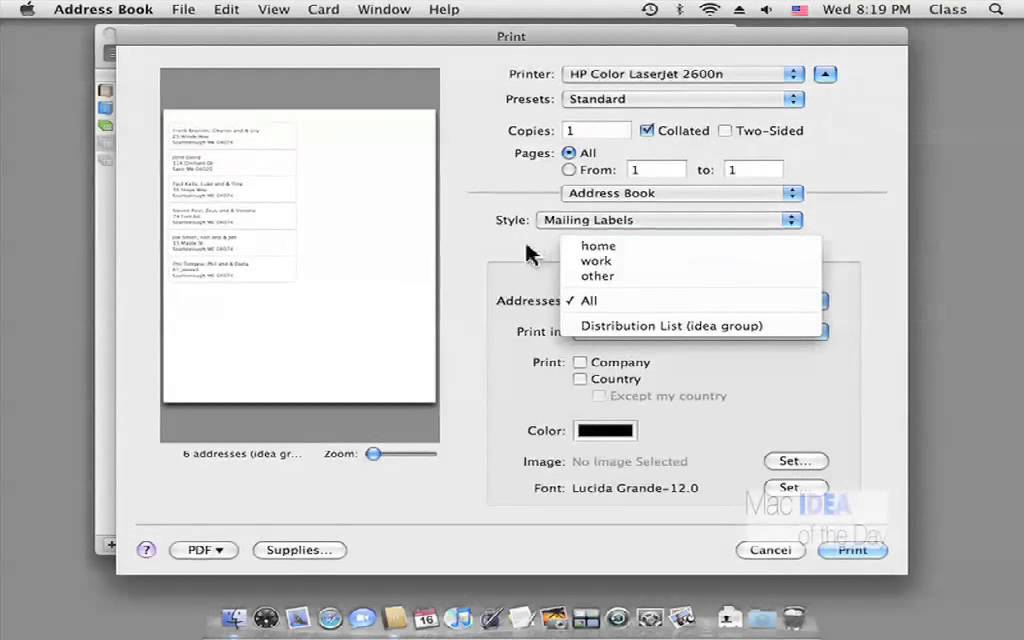
Task: Click the purple help question mark button
Action: (x=146, y=550)
